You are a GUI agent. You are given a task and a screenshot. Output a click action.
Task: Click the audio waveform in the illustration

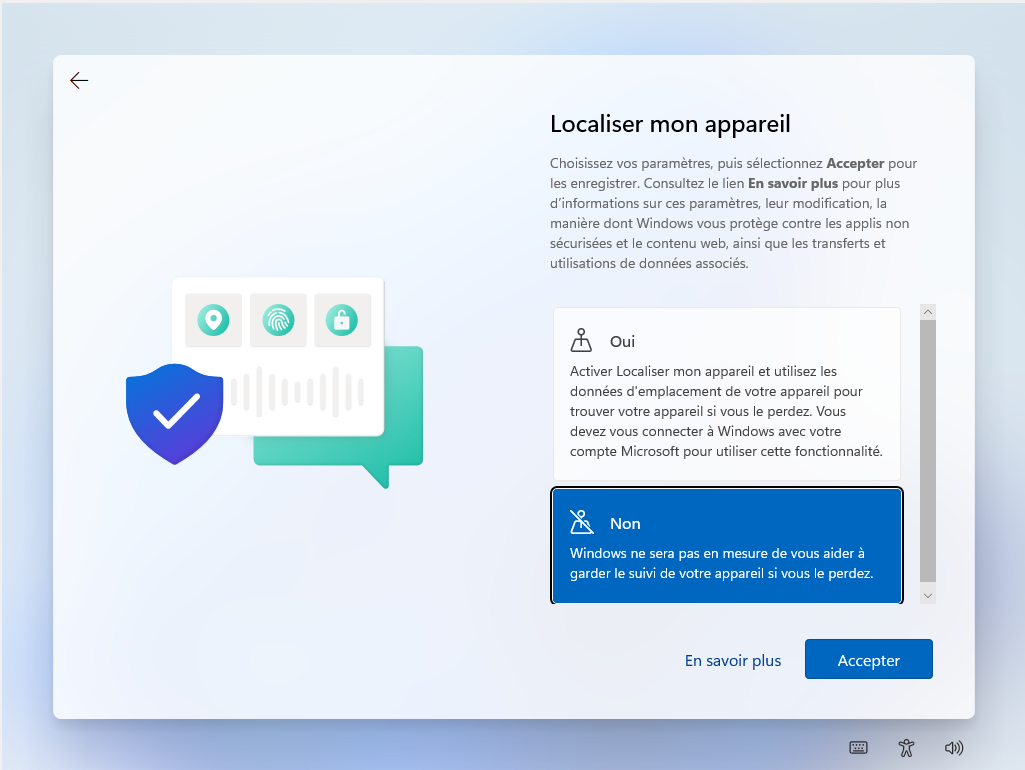tap(297, 391)
